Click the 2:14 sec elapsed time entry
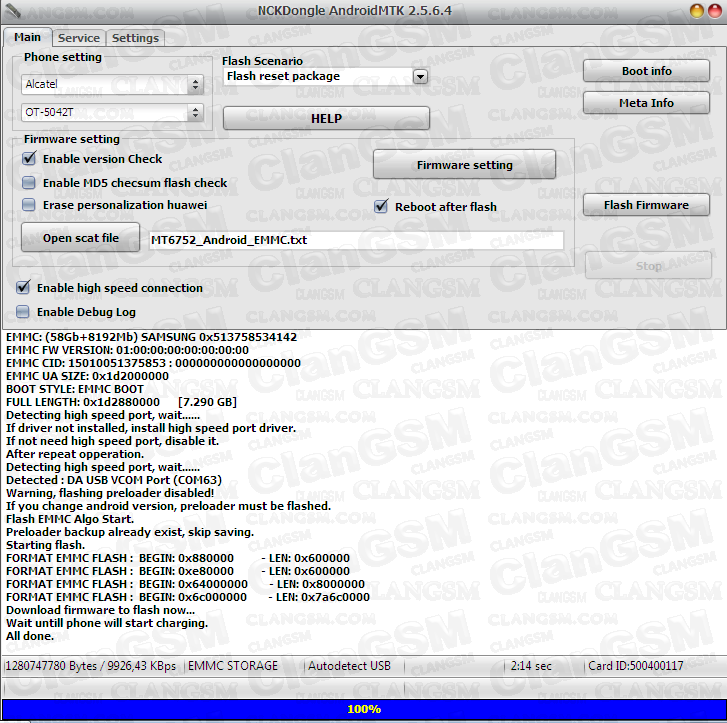Image resolution: width=727 pixels, height=723 pixels. 531,666
